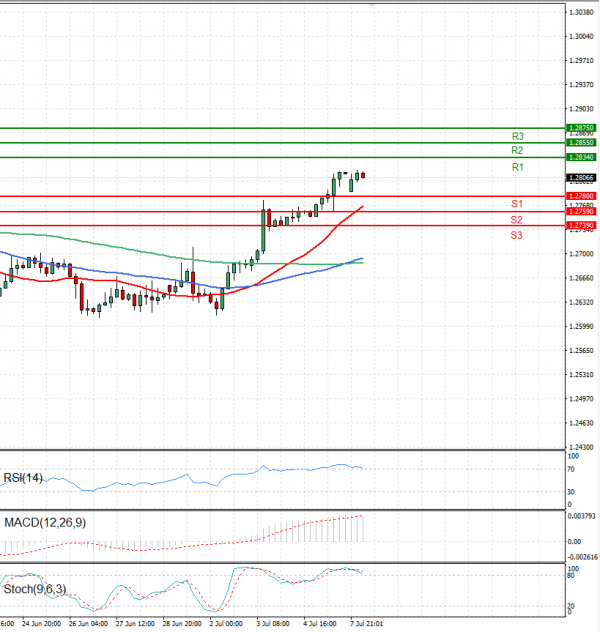The image size is (600, 632).
Task: Click the 1.25650 price axis value
Action: pos(581,351)
